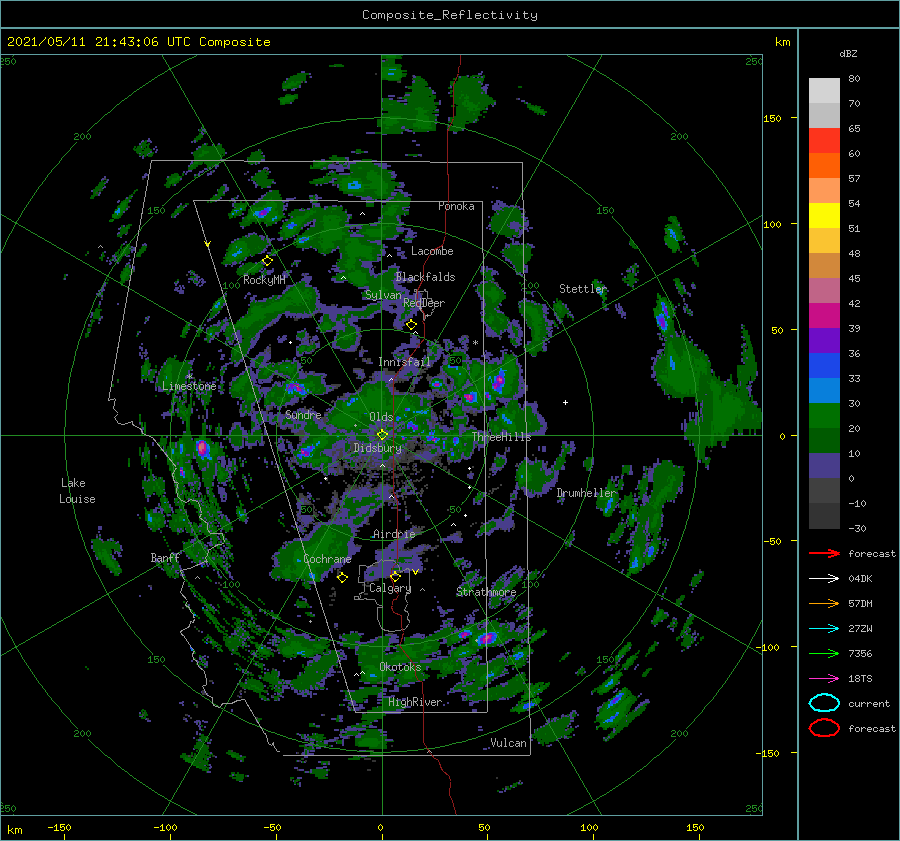Click the 'km' unit label at bottom left
This screenshot has height=841, width=900.
click(x=14, y=830)
